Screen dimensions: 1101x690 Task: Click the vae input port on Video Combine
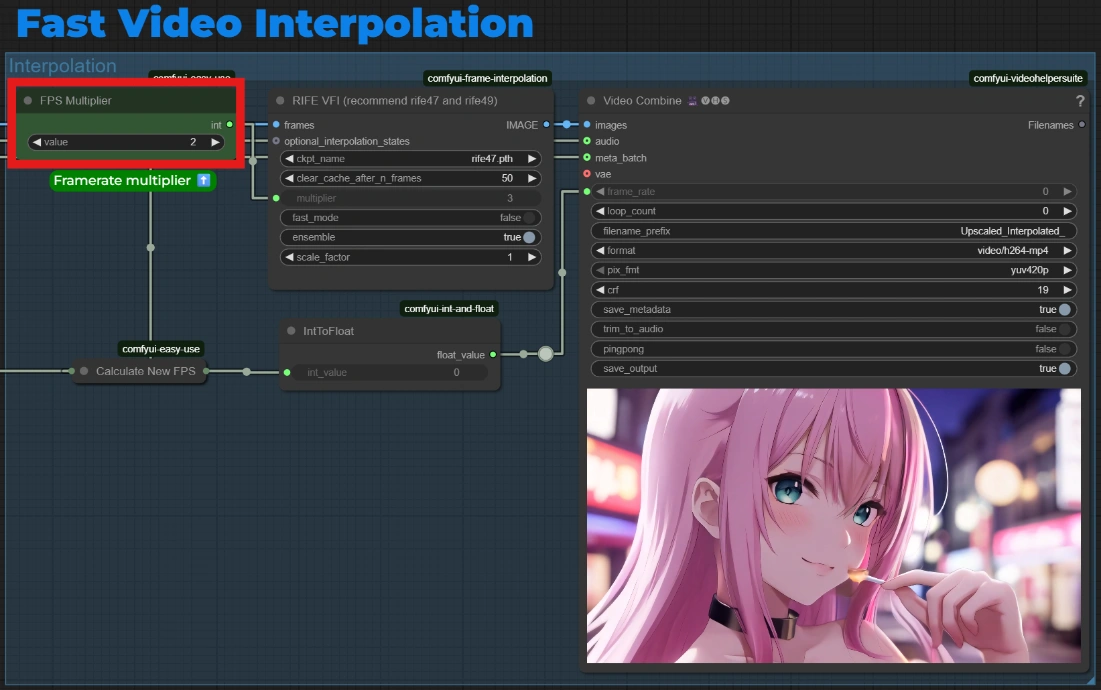587,174
